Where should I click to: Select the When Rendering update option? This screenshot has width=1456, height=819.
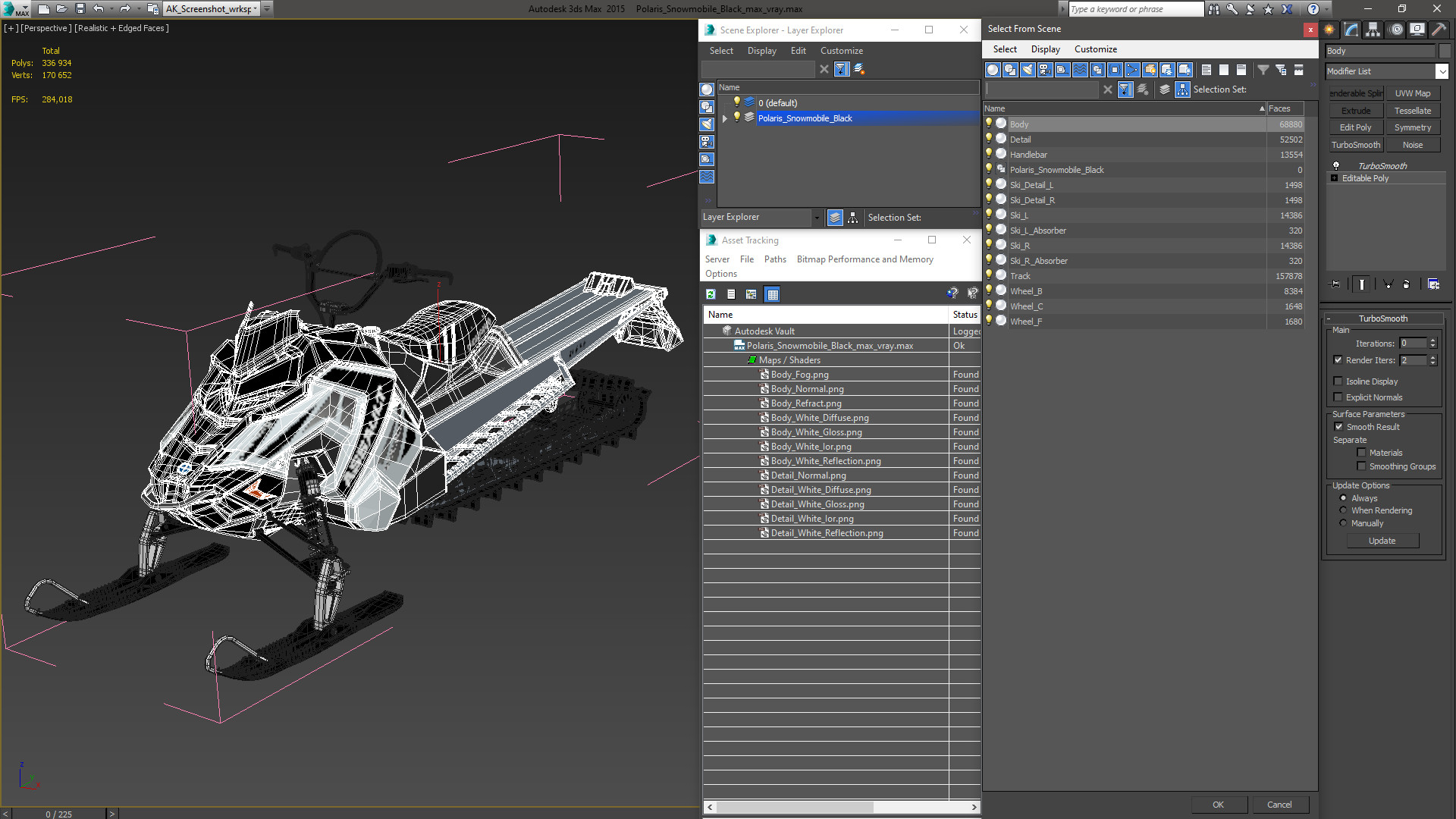(1343, 510)
